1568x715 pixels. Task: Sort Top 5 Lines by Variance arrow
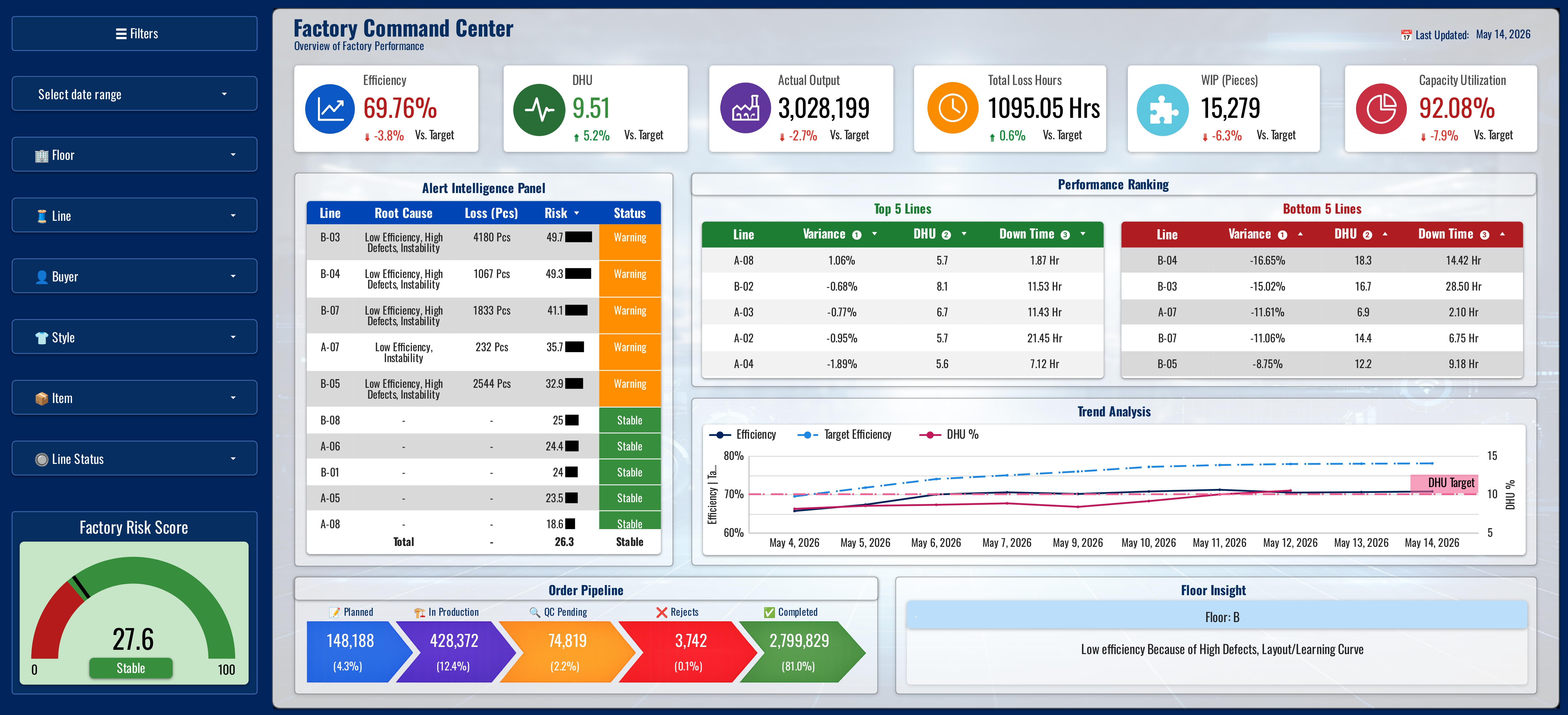pyautogui.click(x=875, y=234)
